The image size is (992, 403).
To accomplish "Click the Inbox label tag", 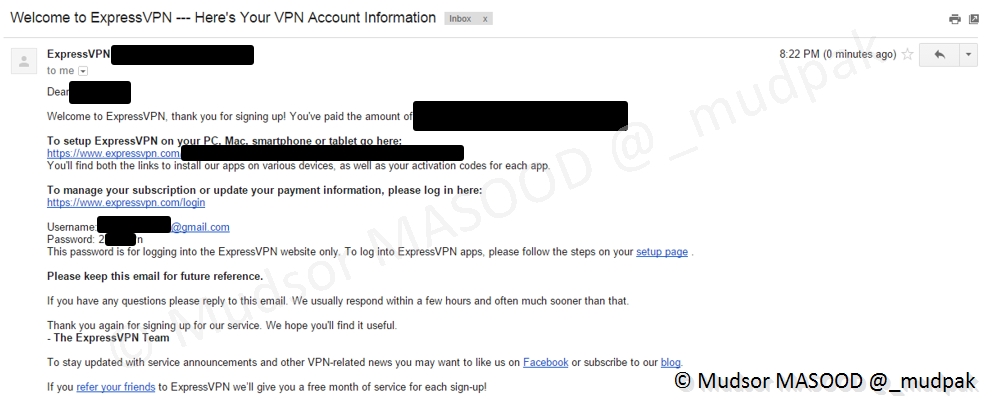I will (460, 19).
